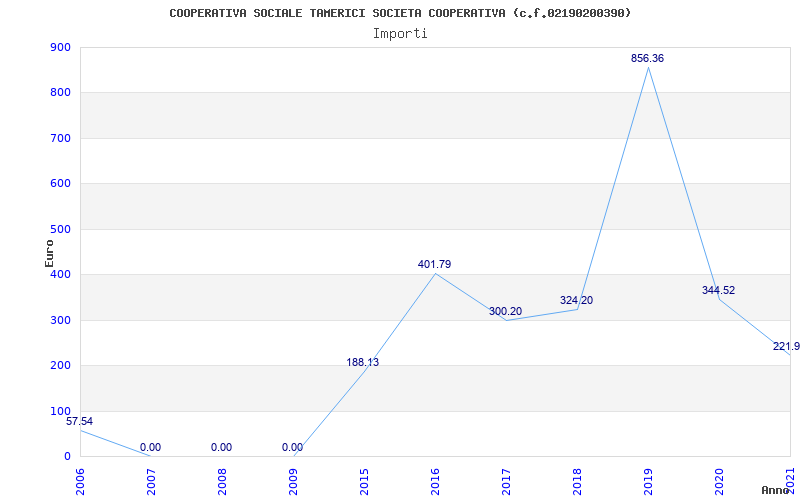Click the 2007 x-axis year label
This screenshot has height=500, width=800.
point(151,482)
